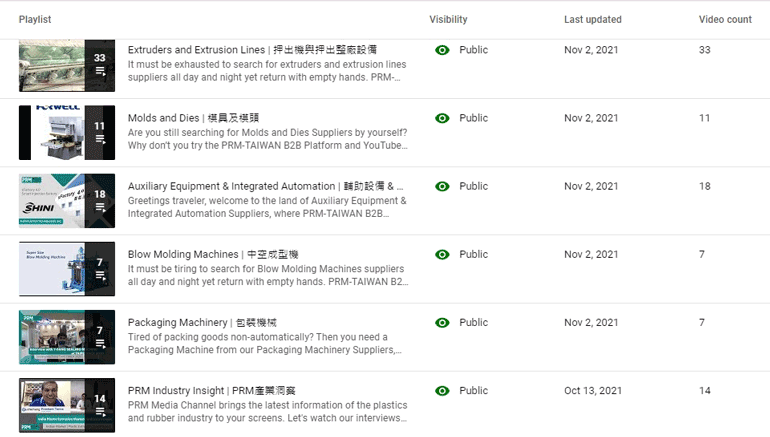The height and width of the screenshot is (437, 770).
Task: Click playlist icon on PRM Industry Insight thumbnail
Action: pos(100,412)
